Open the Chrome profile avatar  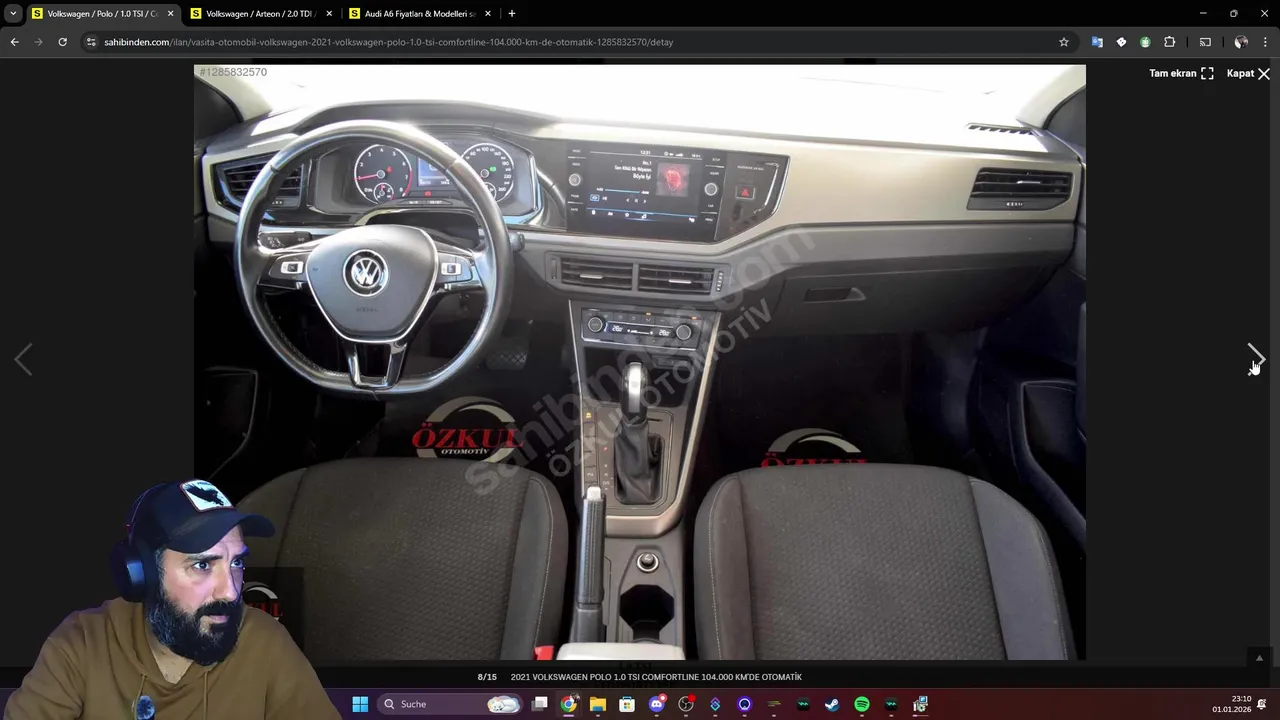click(x=1241, y=42)
